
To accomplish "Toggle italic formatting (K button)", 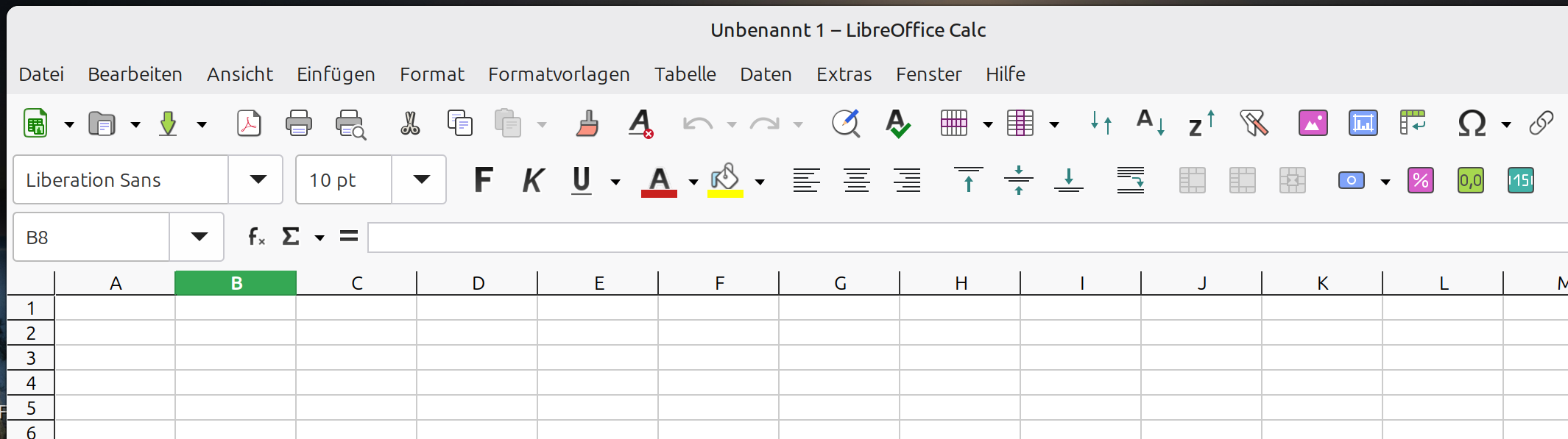I will (532, 180).
